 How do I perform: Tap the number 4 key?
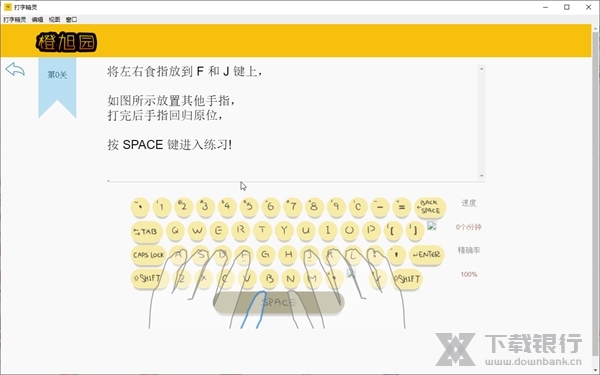pyautogui.click(x=227, y=207)
